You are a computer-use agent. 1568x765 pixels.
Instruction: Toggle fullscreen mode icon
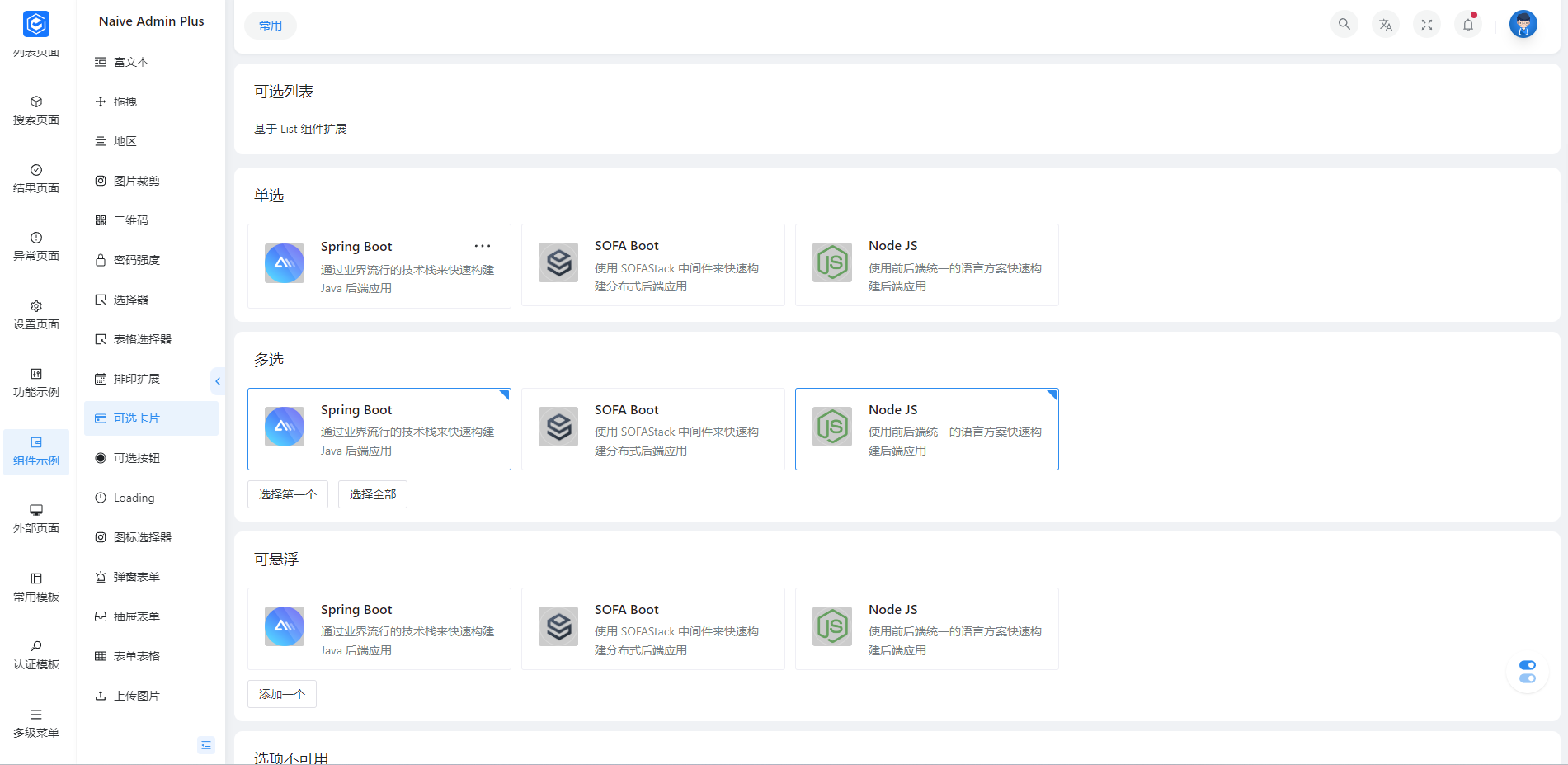1427,25
